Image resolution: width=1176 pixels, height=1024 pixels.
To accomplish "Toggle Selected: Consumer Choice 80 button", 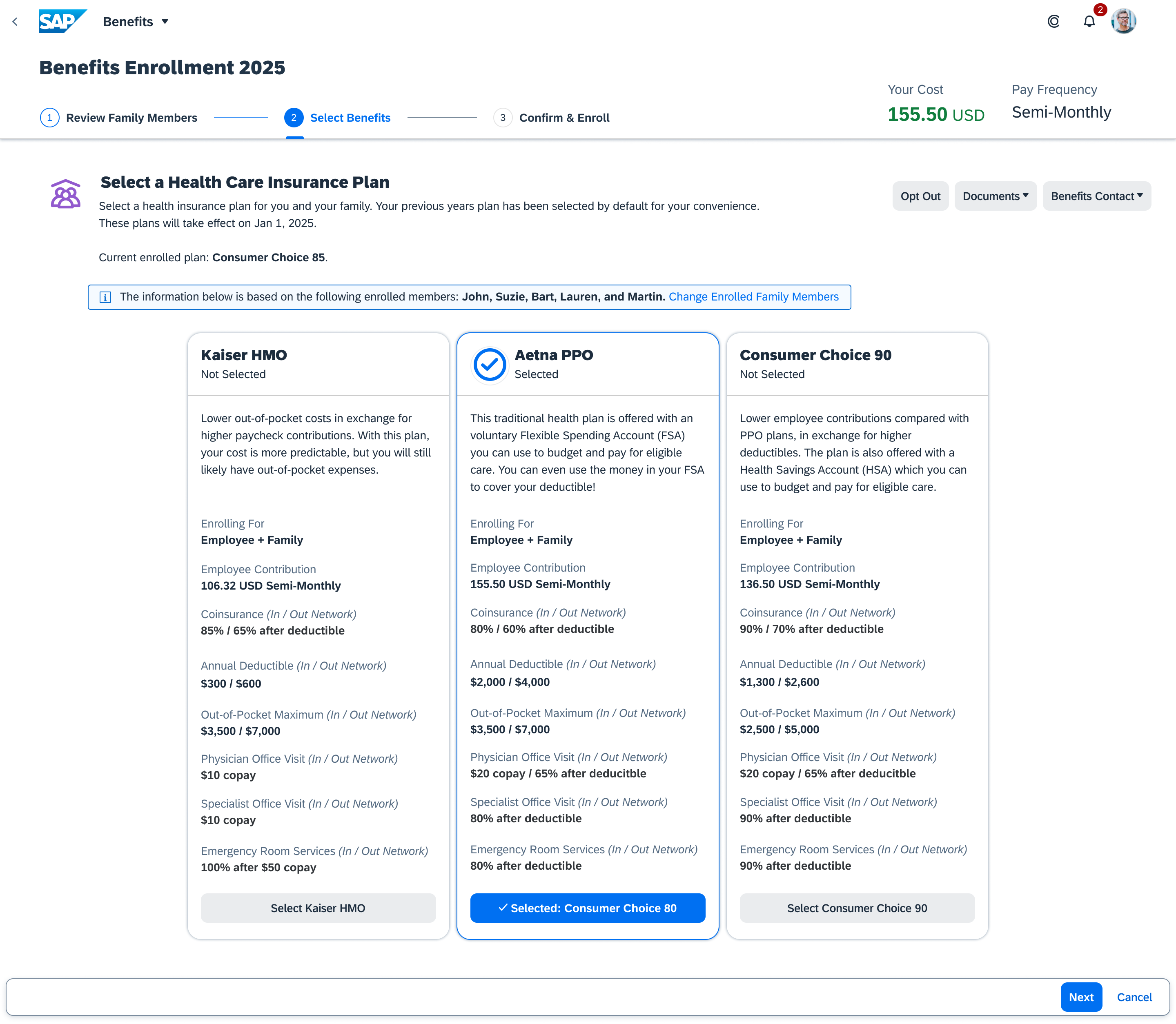I will coord(588,908).
